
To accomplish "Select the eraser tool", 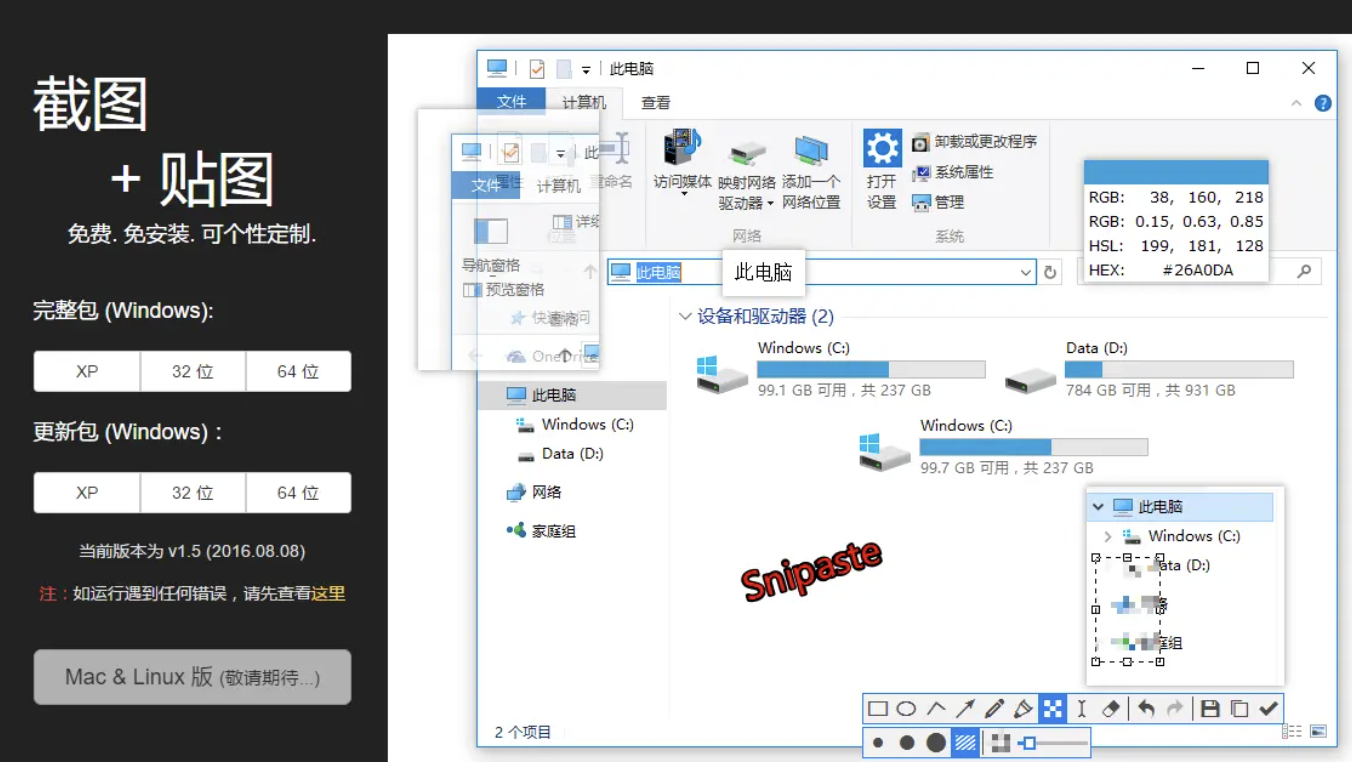I will 1110,709.
